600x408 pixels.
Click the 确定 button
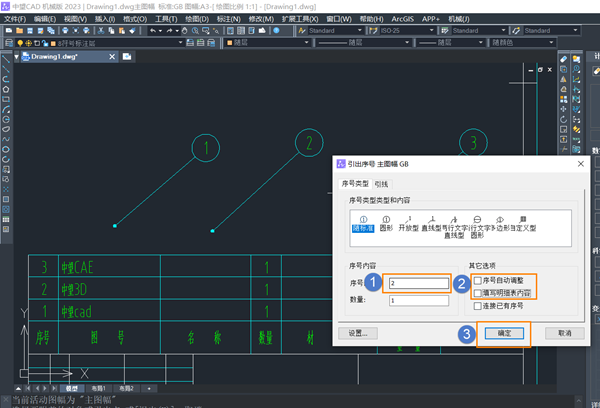tap(504, 333)
